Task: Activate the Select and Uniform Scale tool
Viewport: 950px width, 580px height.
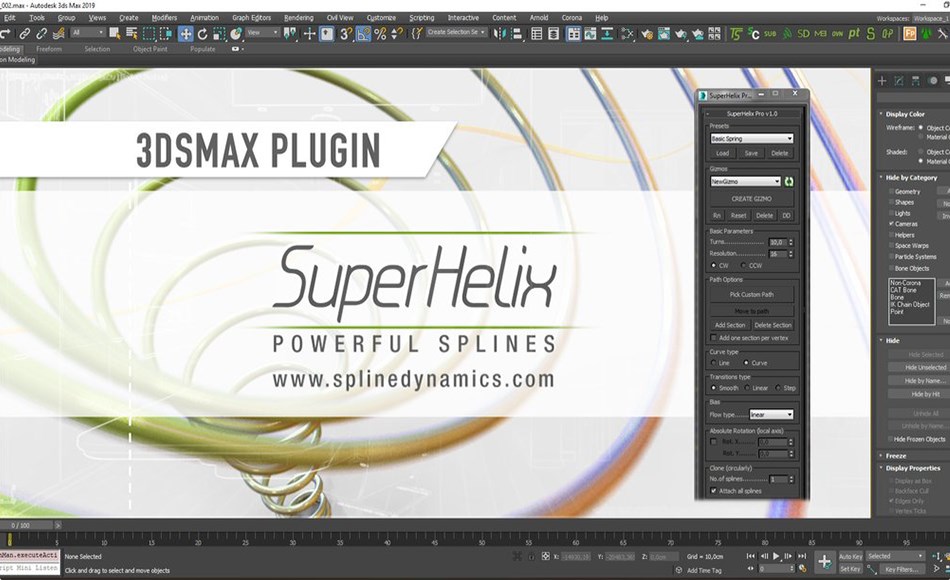Action: click(x=218, y=35)
